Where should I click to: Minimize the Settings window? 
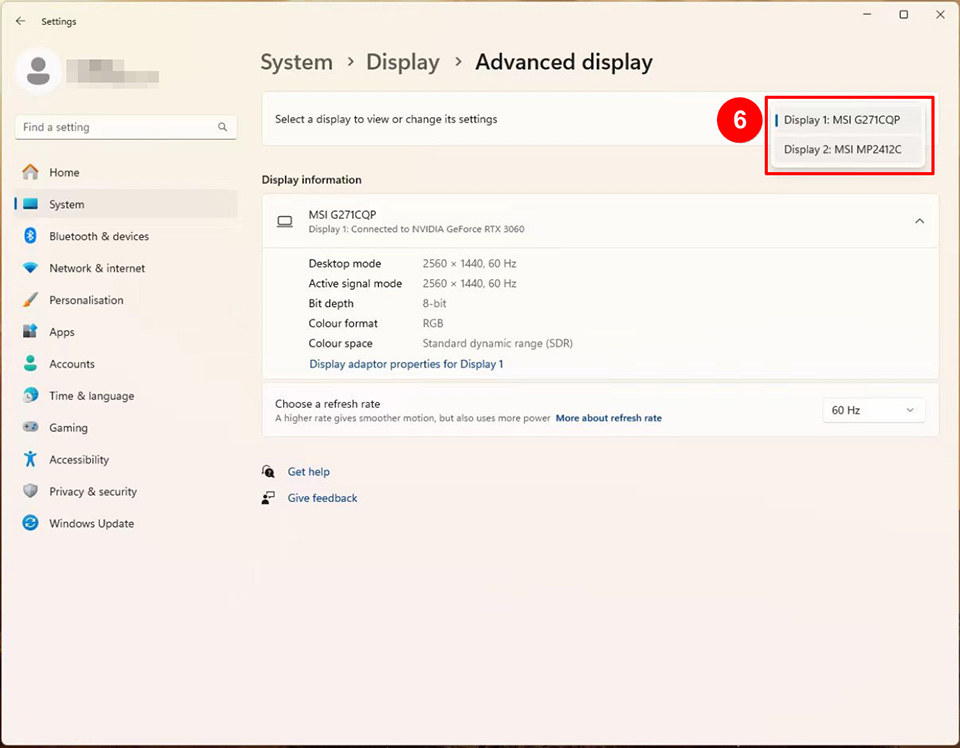pyautogui.click(x=867, y=15)
